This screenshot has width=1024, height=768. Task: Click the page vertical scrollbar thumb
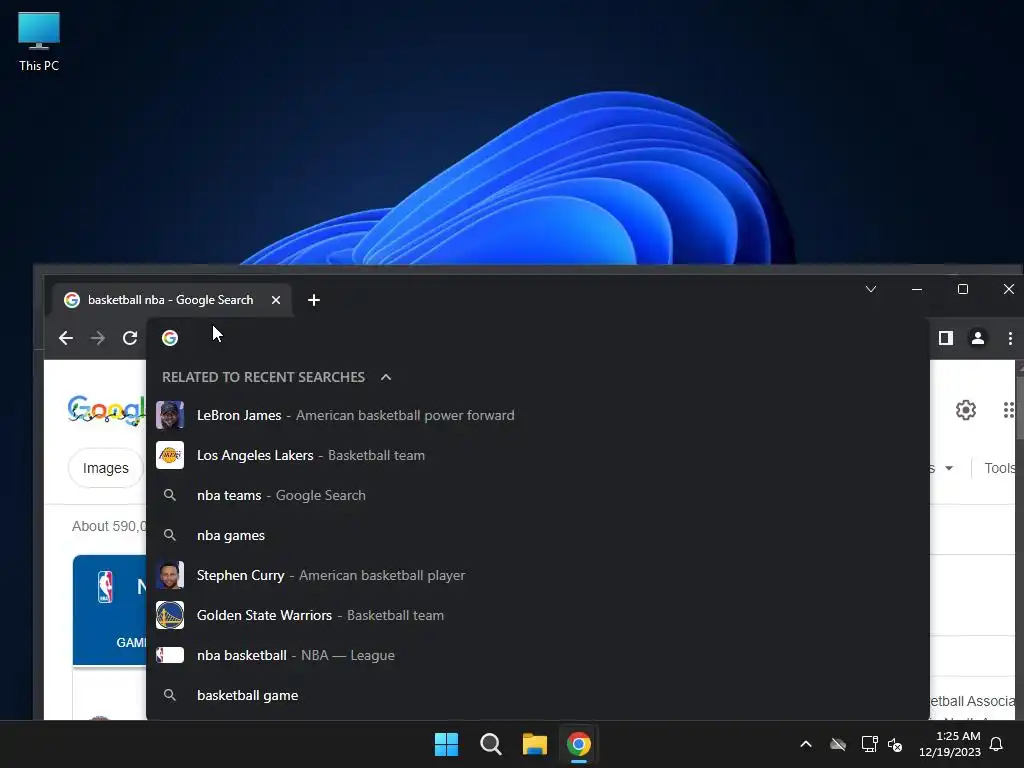click(x=1020, y=407)
